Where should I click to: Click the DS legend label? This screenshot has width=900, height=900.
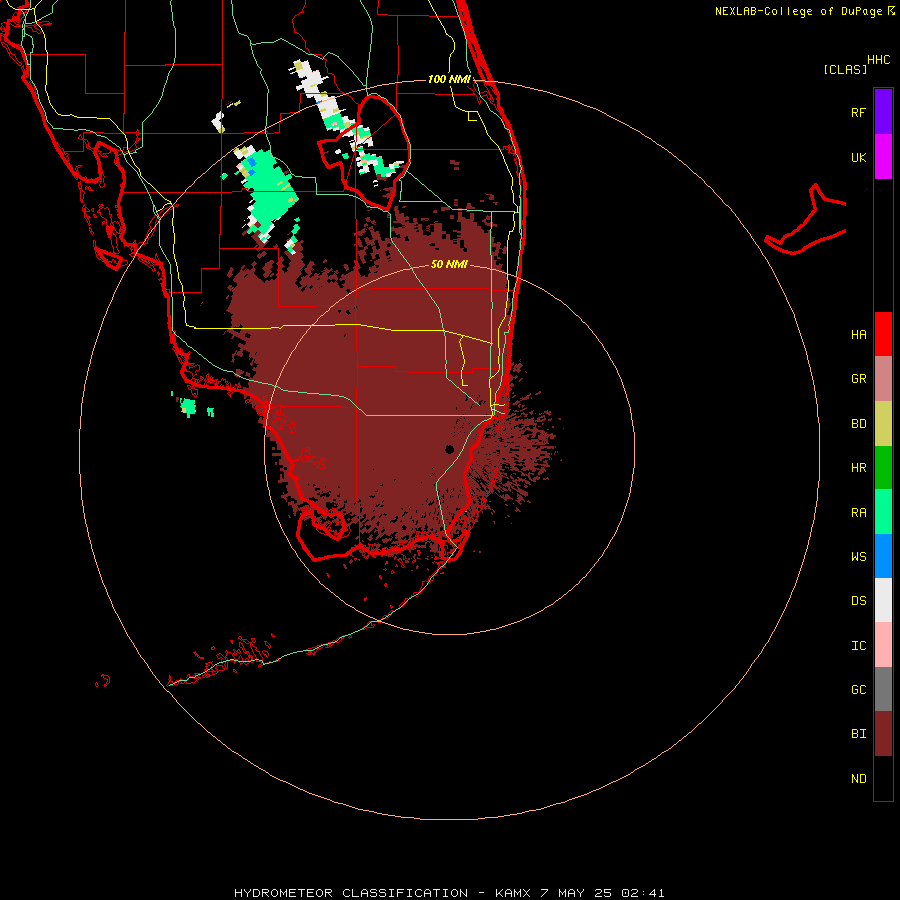coord(858,601)
